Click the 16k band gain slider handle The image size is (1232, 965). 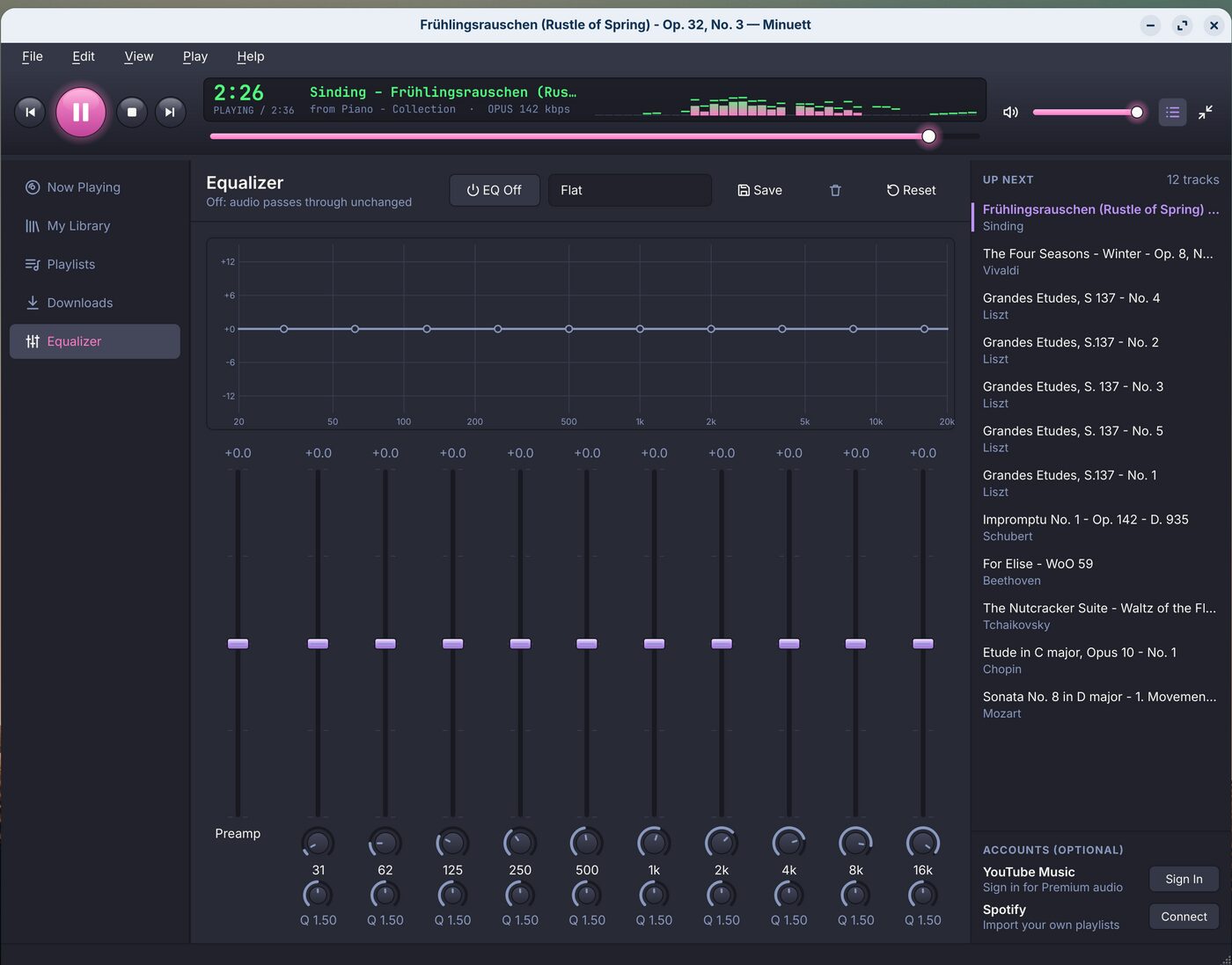point(923,644)
